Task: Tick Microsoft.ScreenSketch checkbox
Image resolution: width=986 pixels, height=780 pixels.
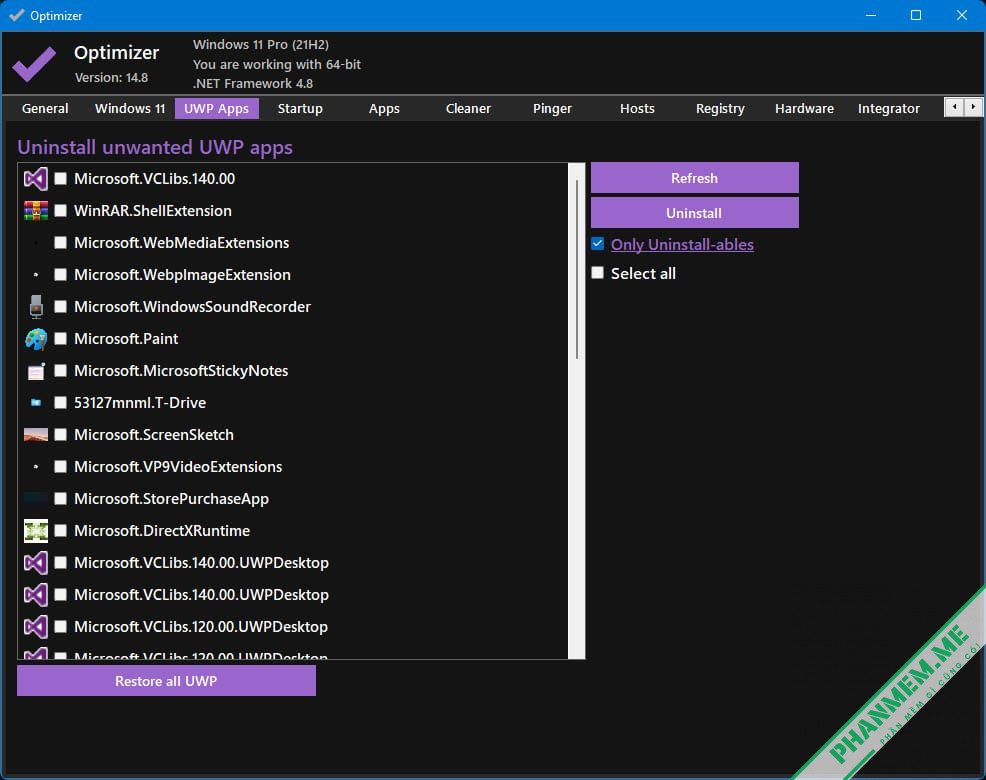Action: click(x=60, y=435)
